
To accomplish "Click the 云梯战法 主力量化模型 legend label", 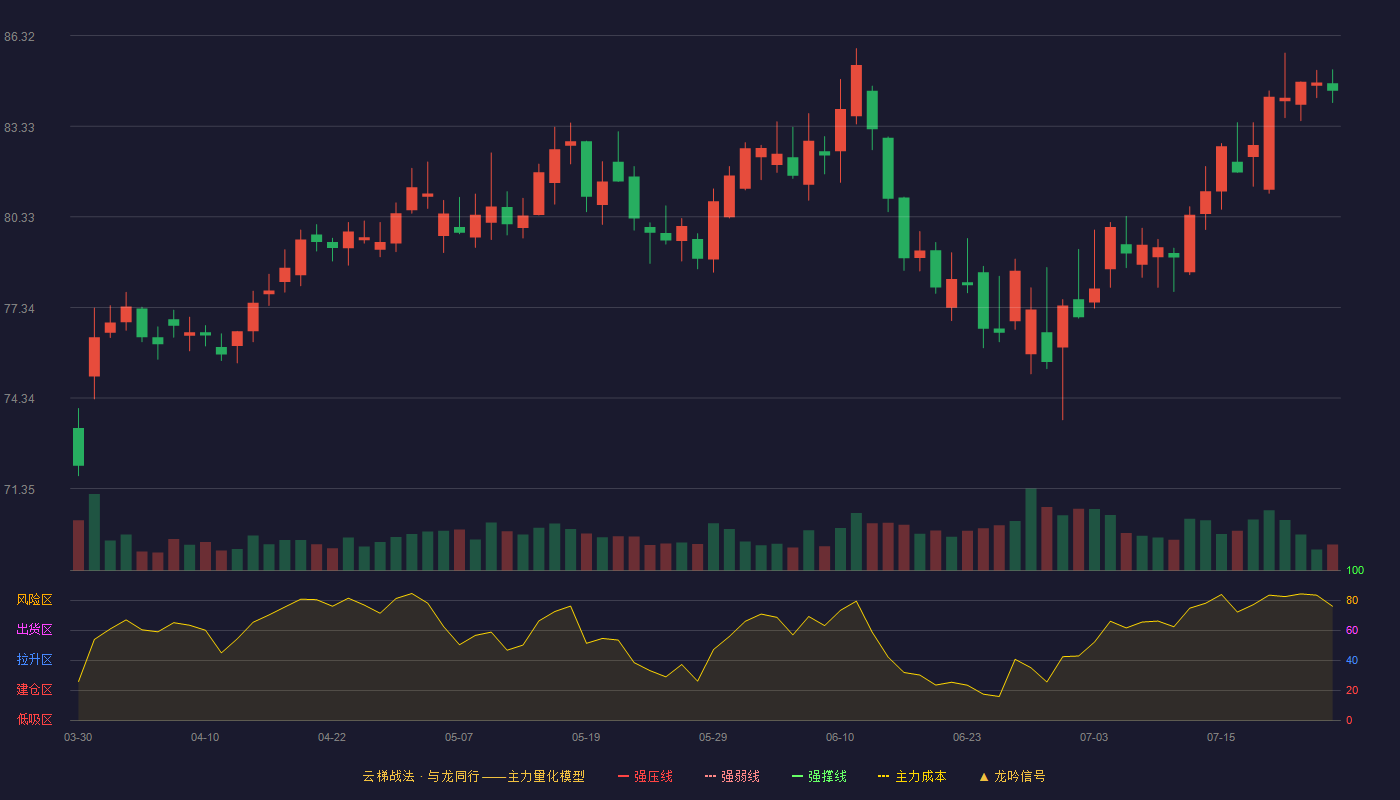I will 474,776.
